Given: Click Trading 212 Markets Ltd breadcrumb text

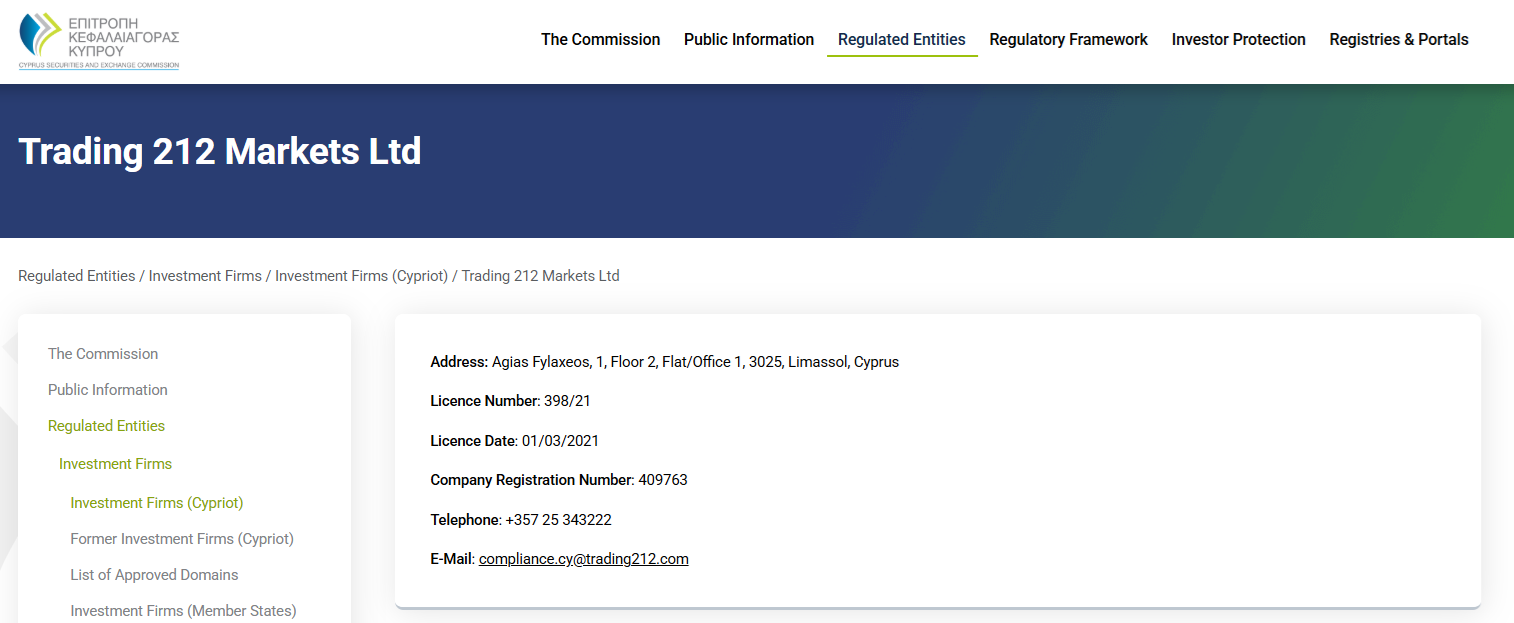Looking at the screenshot, I should [540, 276].
